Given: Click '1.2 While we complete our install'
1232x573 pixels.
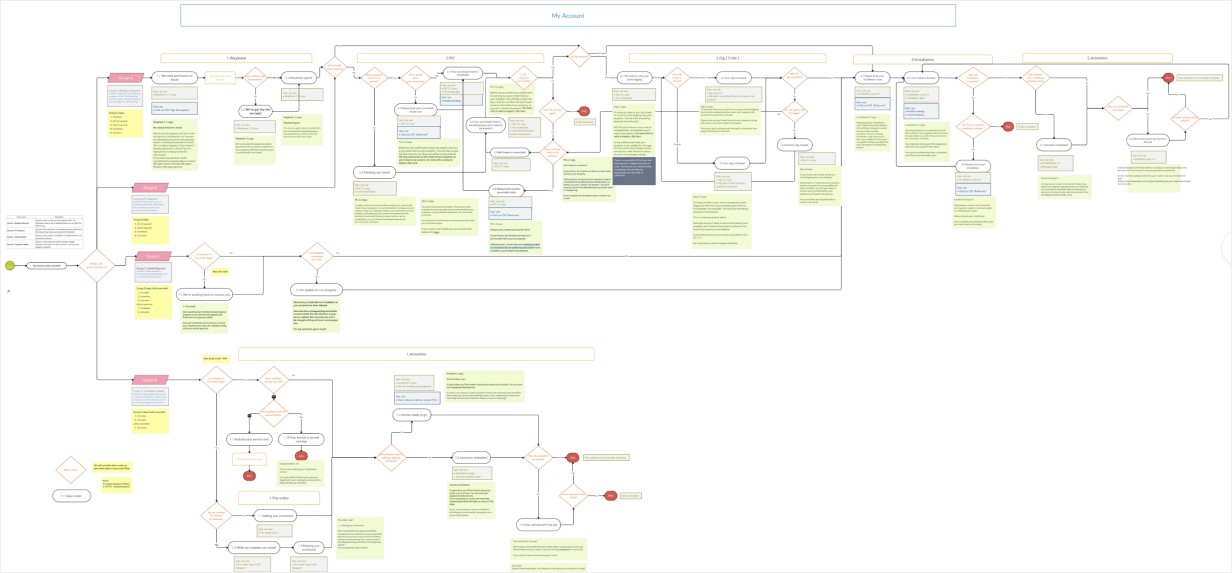Looking at the screenshot, I should [x=254, y=548].
